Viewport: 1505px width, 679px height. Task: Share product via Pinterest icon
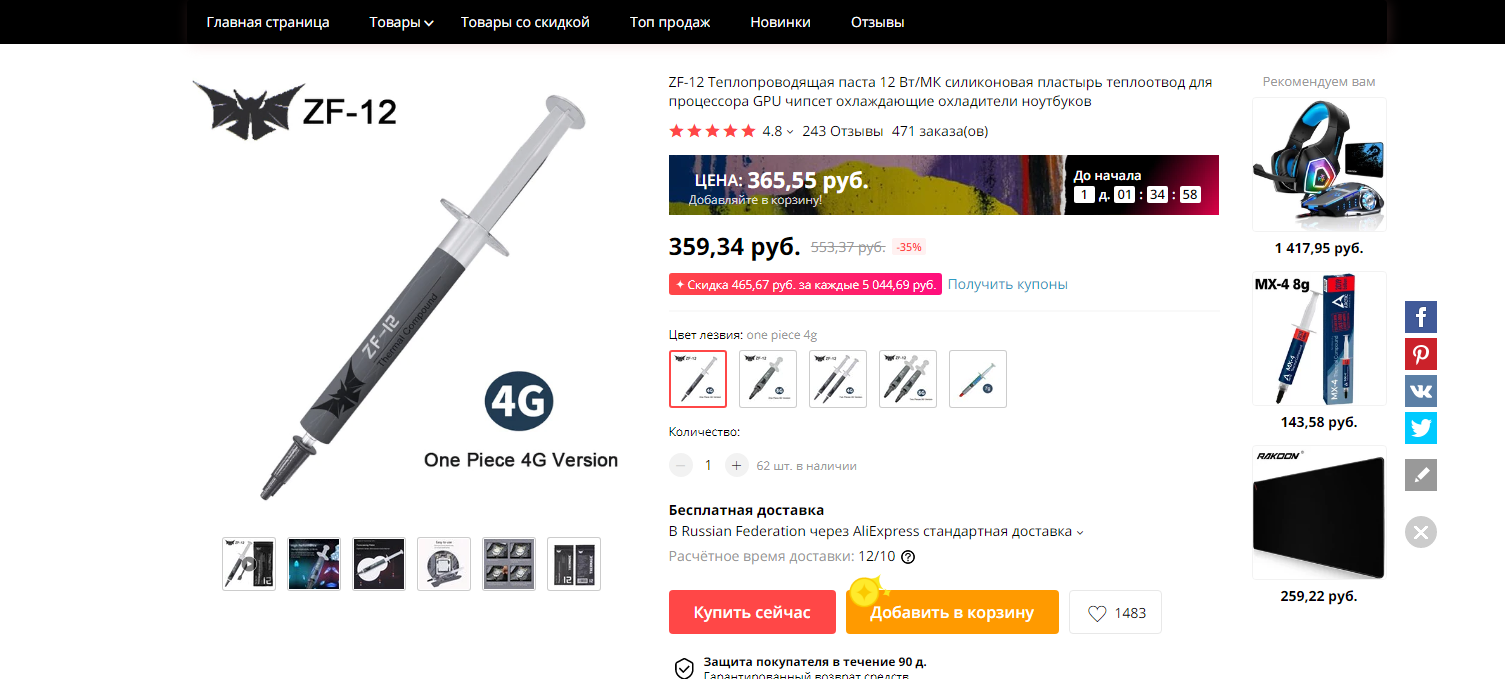1421,354
